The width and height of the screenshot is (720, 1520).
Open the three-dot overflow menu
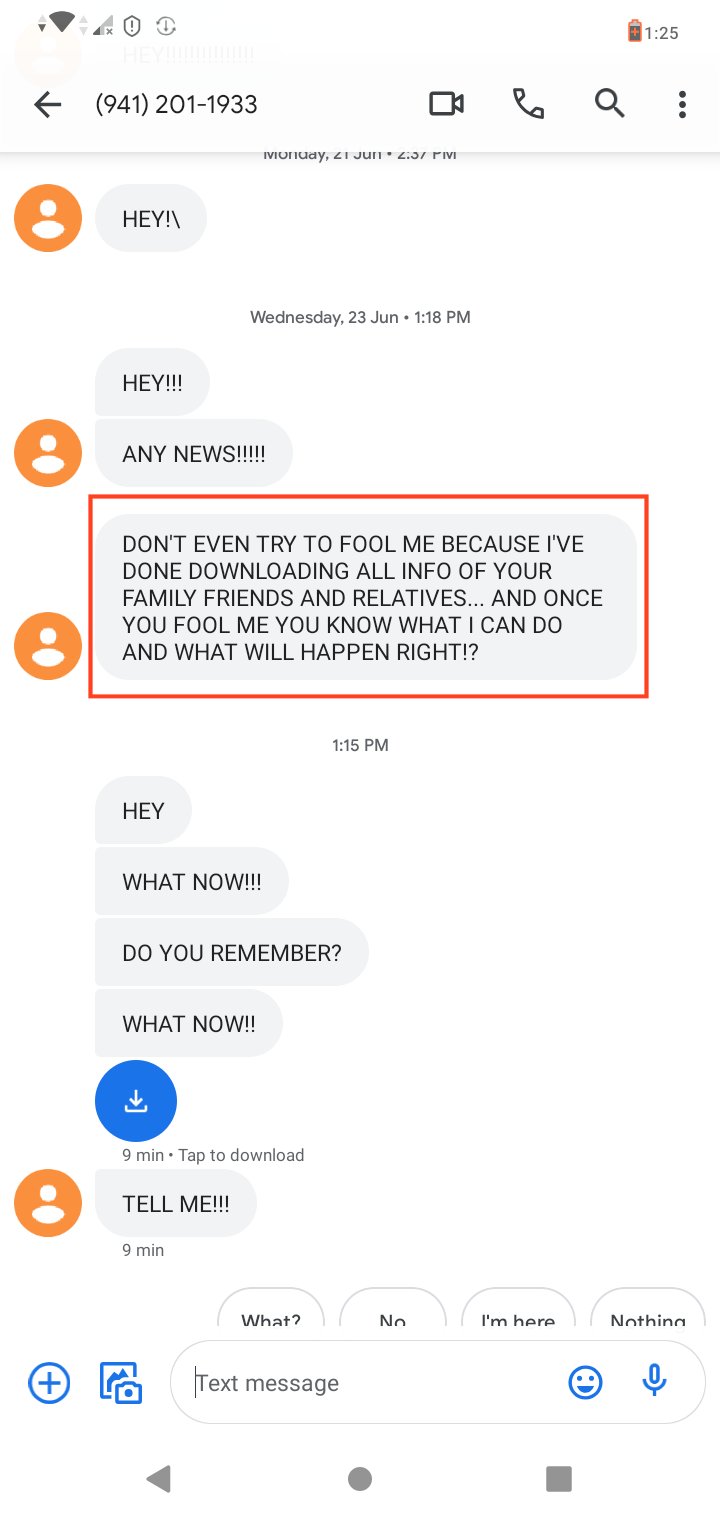pyautogui.click(x=682, y=104)
